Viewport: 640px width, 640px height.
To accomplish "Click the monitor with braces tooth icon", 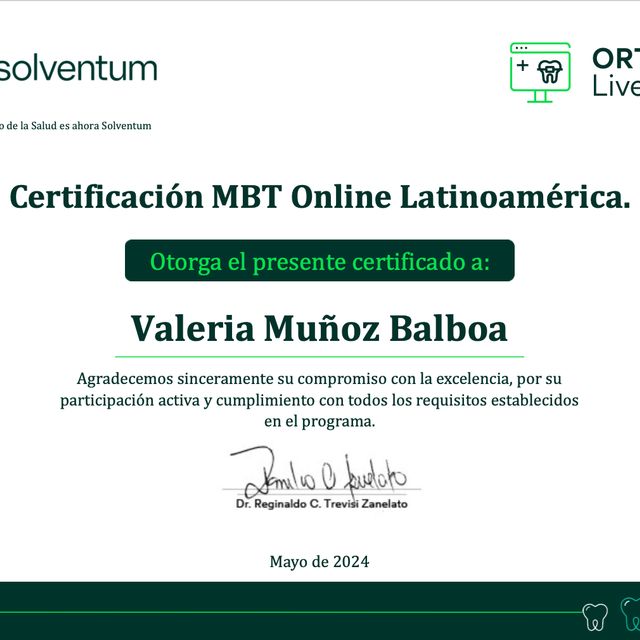I will point(540,73).
